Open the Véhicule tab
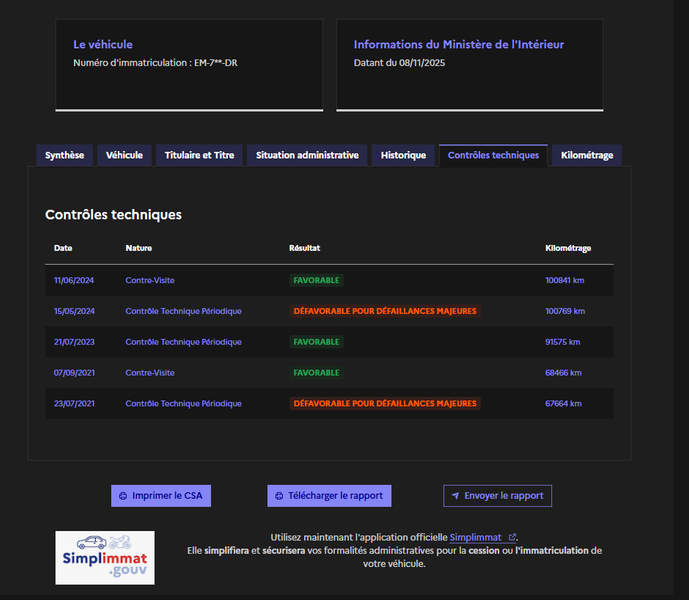This screenshot has width=689, height=600. (124, 155)
